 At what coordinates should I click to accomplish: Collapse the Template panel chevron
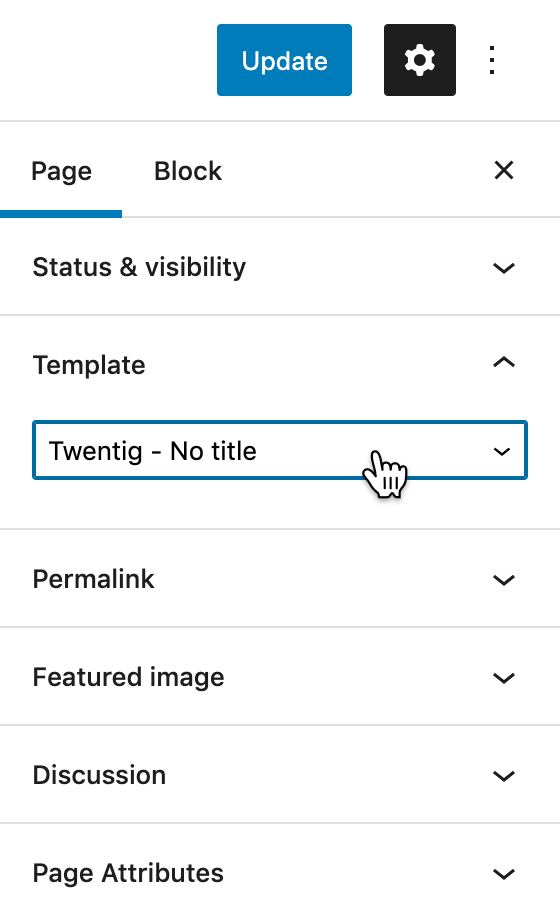[504, 363]
